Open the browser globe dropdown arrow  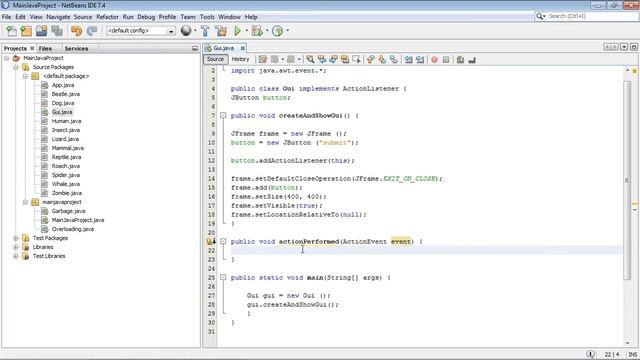(x=195, y=31)
